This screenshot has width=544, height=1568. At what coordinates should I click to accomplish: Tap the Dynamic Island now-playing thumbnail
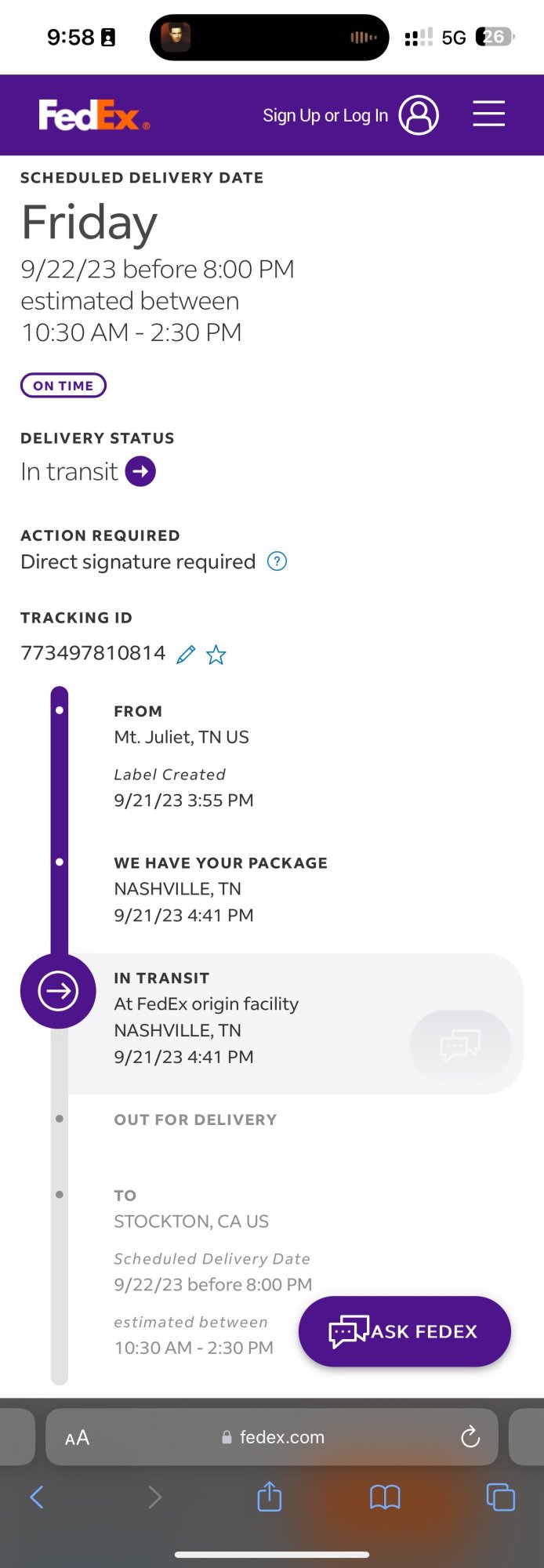pyautogui.click(x=176, y=37)
